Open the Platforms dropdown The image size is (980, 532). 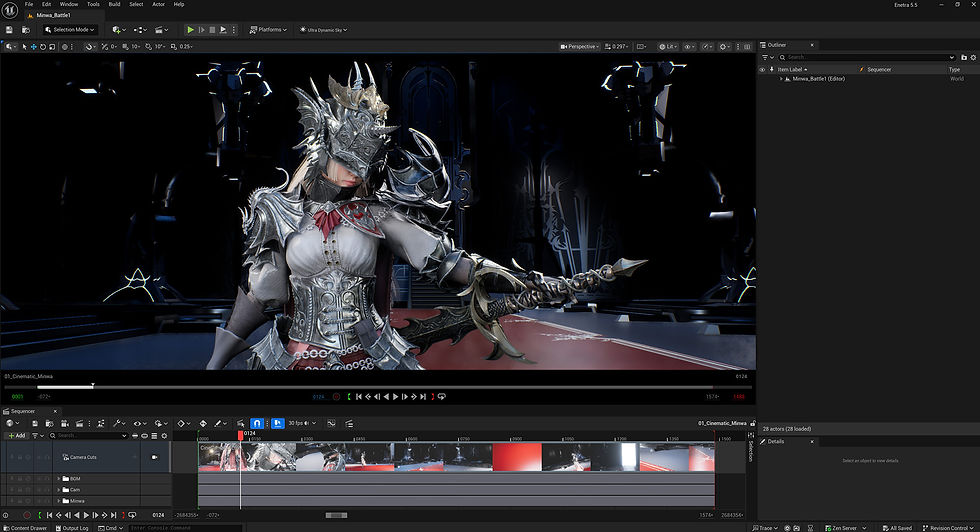(268, 29)
